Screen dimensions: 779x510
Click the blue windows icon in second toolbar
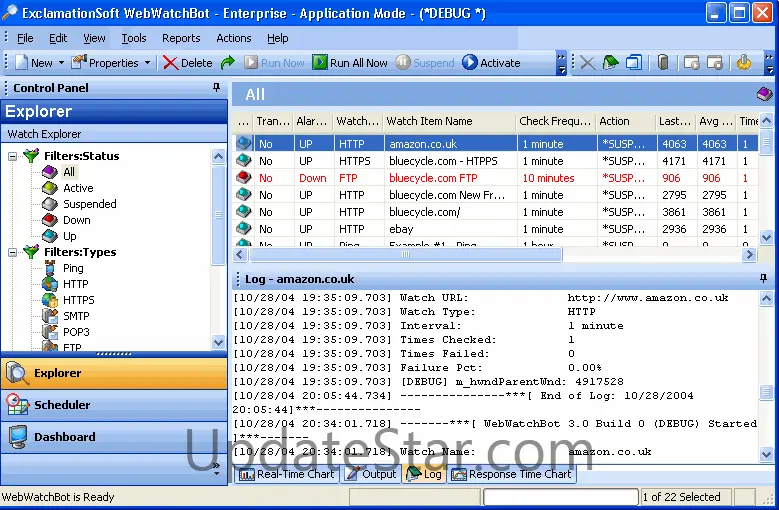tap(634, 63)
